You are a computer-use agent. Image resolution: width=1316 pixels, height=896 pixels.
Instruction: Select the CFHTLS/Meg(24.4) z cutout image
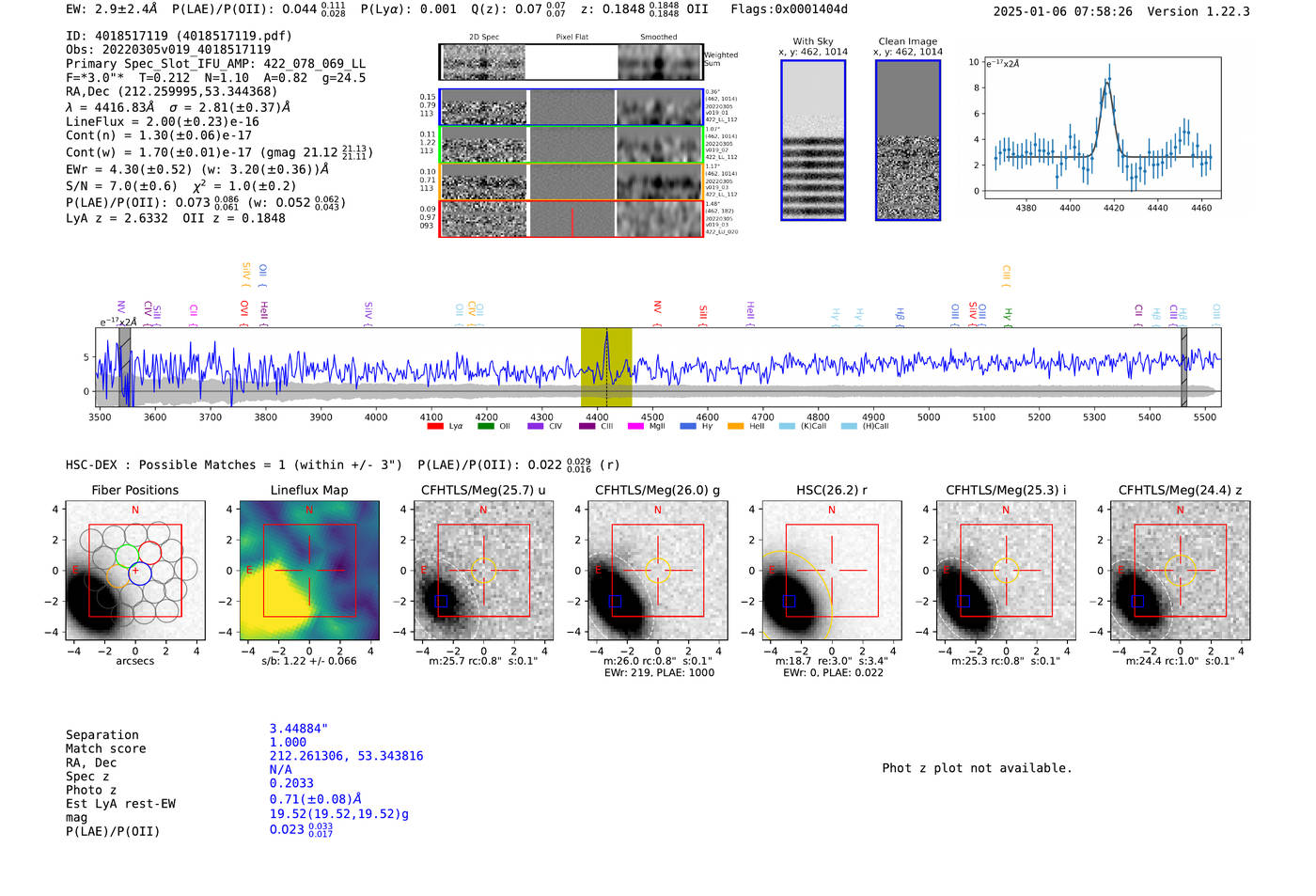(x=1181, y=570)
